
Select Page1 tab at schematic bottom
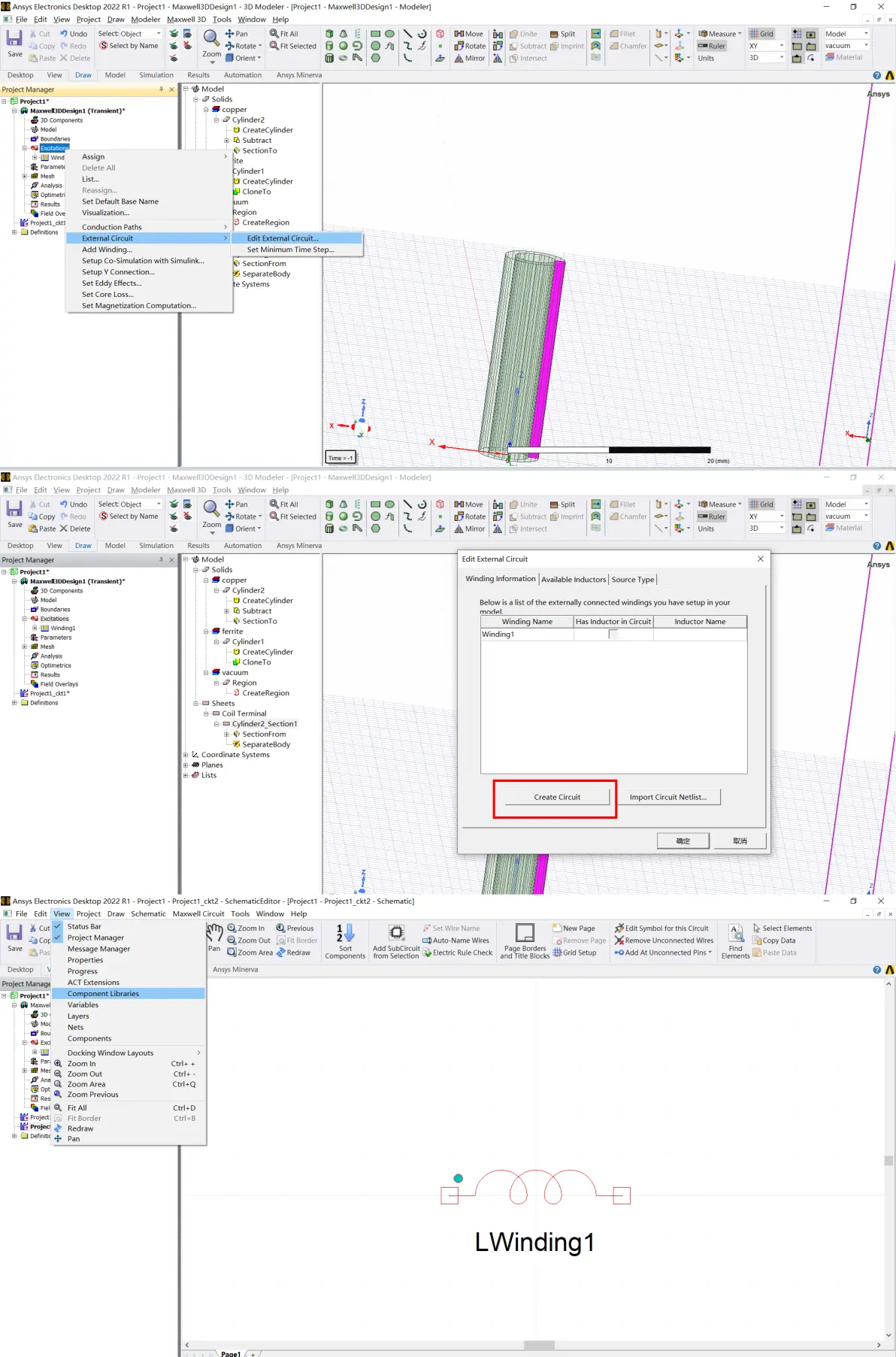pos(231,1353)
